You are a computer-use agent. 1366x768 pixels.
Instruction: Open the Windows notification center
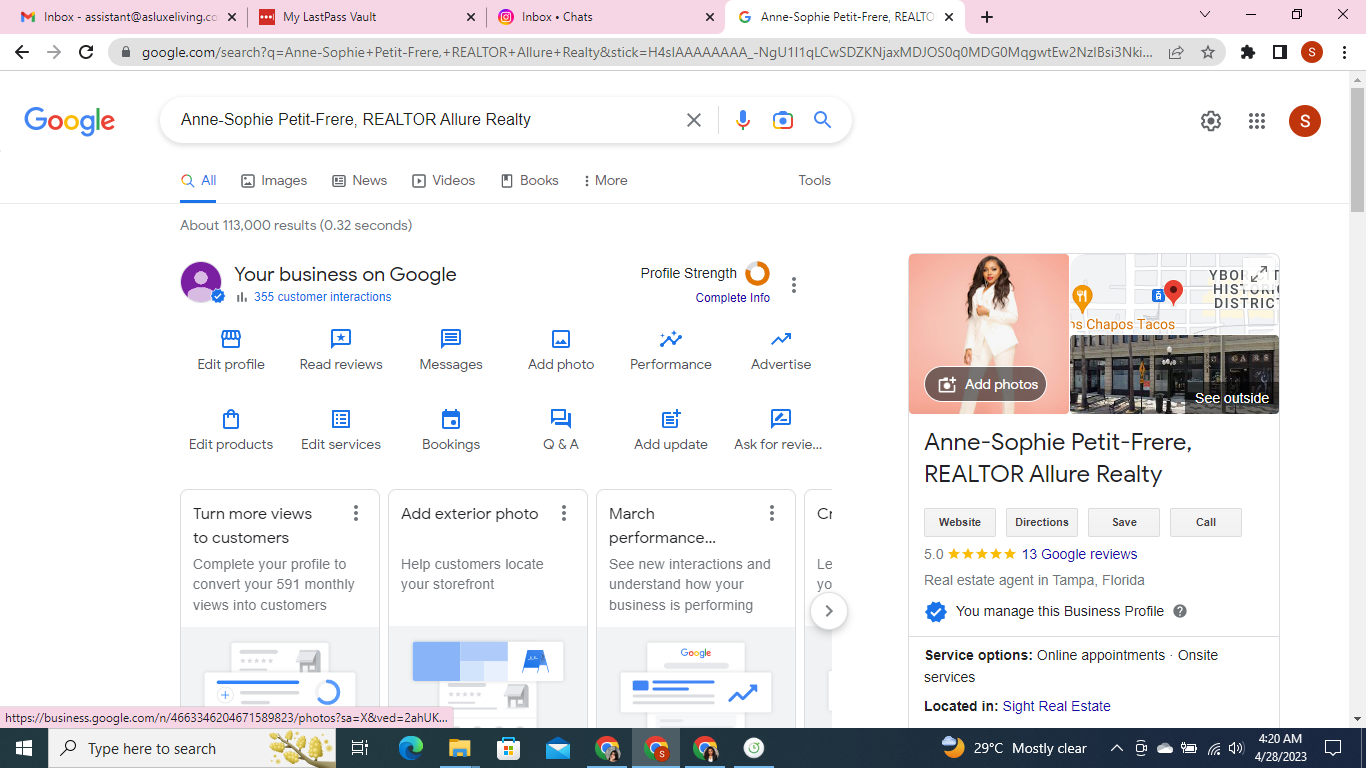pos(1332,748)
